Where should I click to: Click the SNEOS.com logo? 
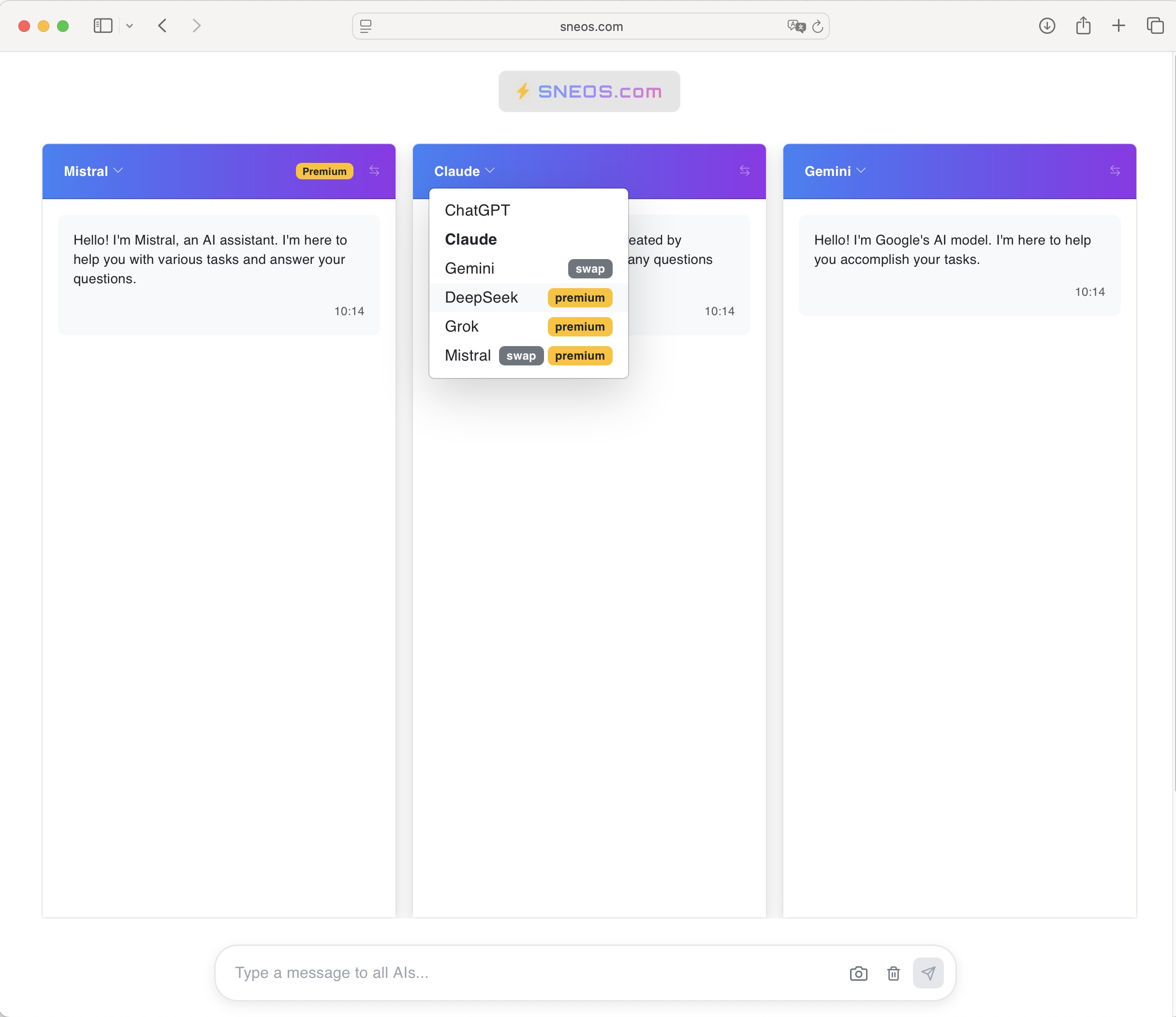(589, 91)
